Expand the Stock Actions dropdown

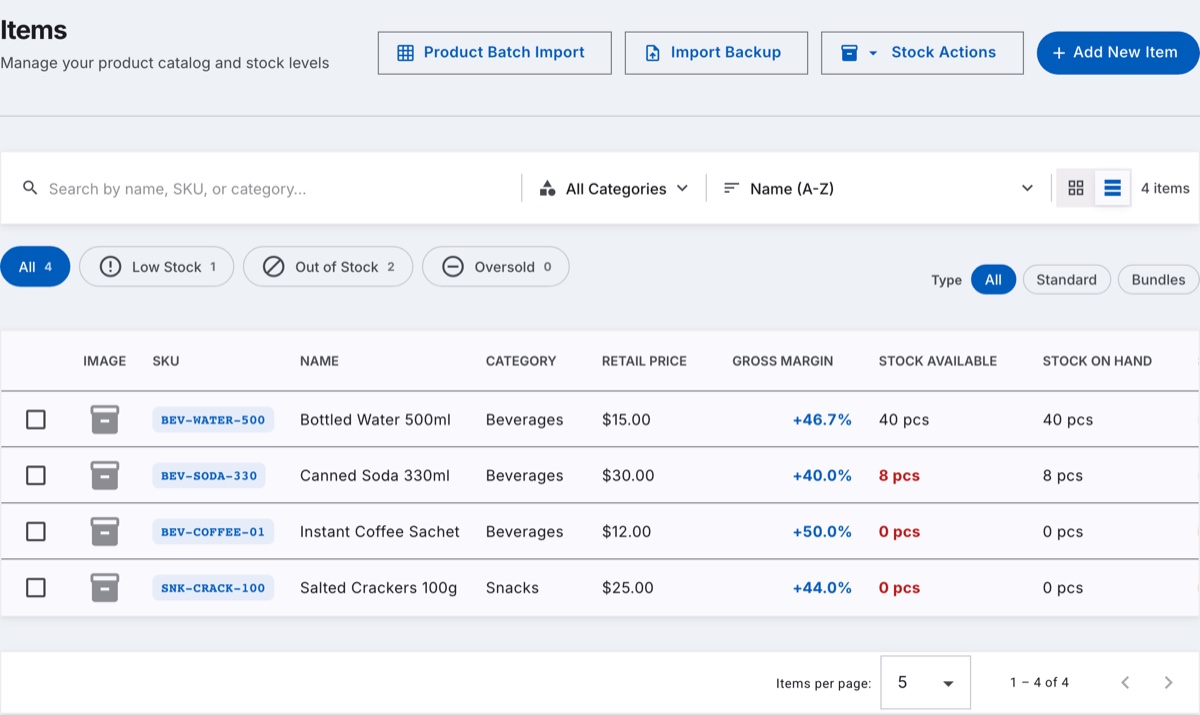(x=922, y=53)
